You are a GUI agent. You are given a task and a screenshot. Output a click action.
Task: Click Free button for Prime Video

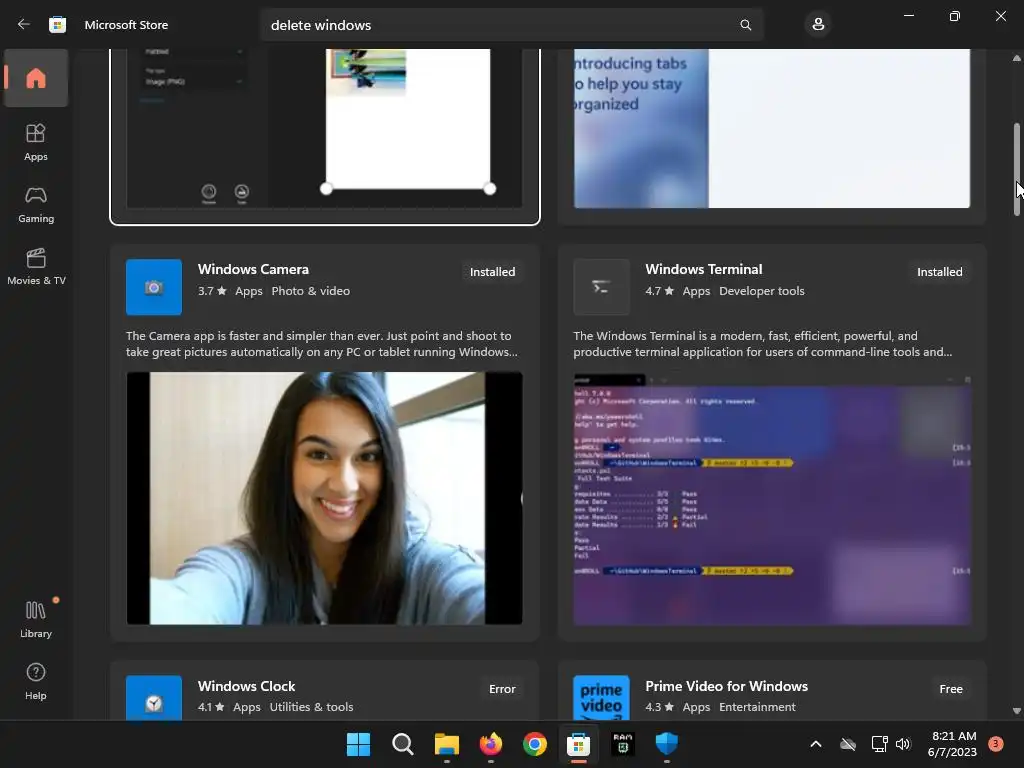coord(951,689)
